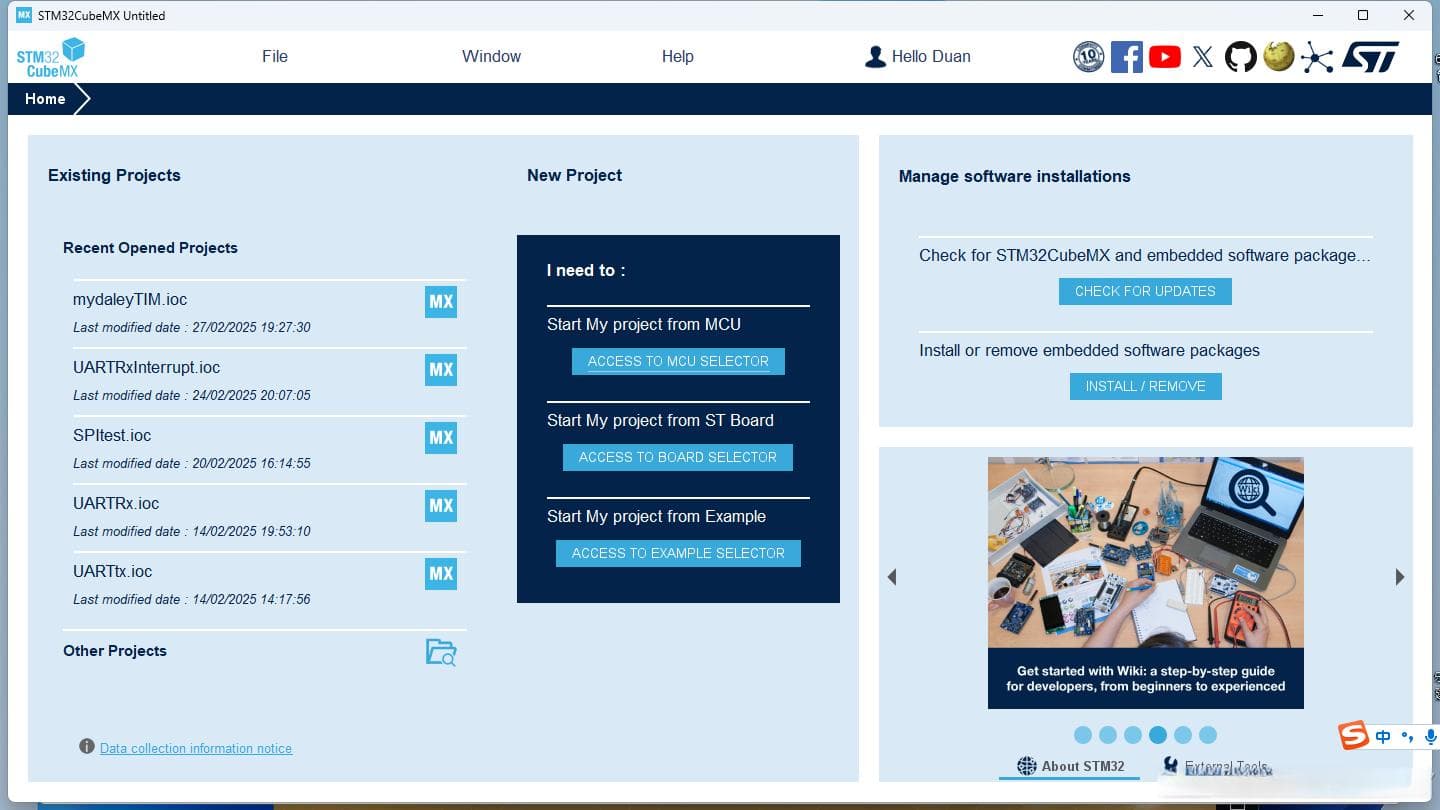Show next carousel slide with right arrow
Screen dimensions: 1440x810
point(1400,577)
